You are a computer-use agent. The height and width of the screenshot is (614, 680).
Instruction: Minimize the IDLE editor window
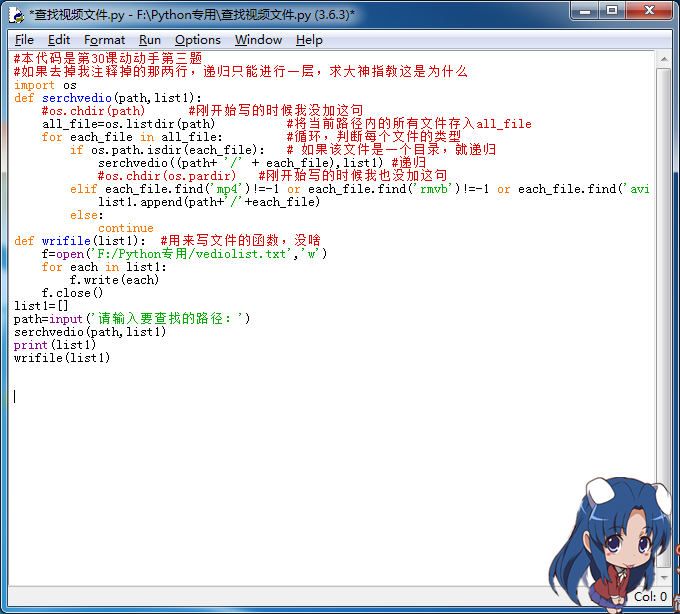(x=585, y=11)
